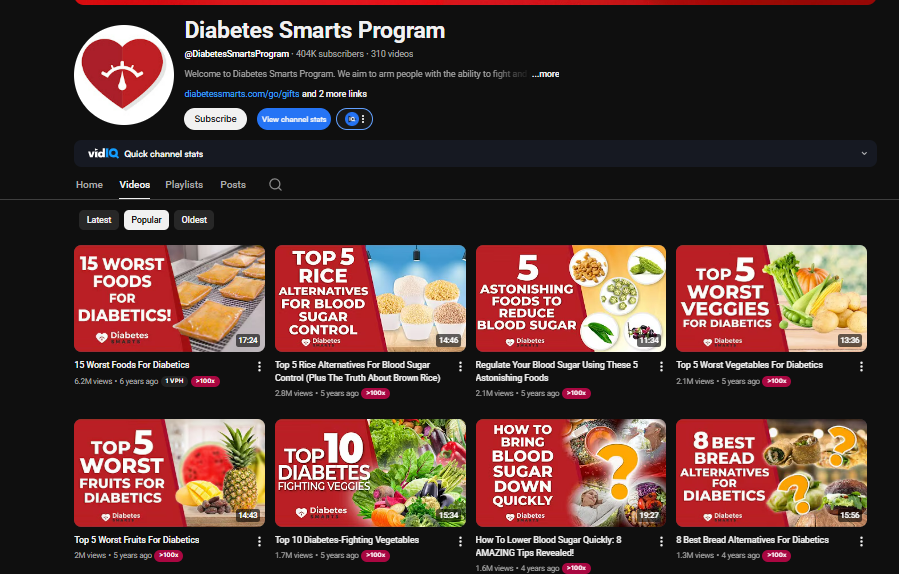Screen dimensions: 899x574
Task: Expand channel description with ...more
Action: 546,74
